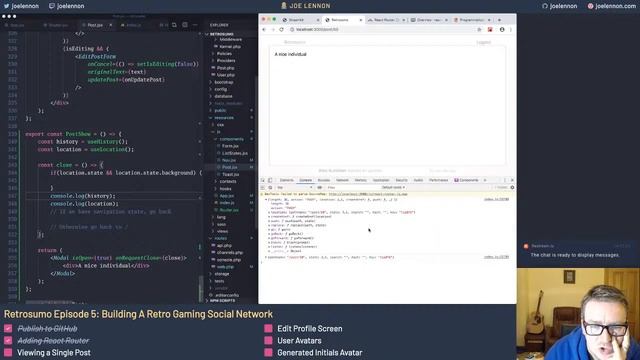Open web.php in the routes folder

pos(225,267)
